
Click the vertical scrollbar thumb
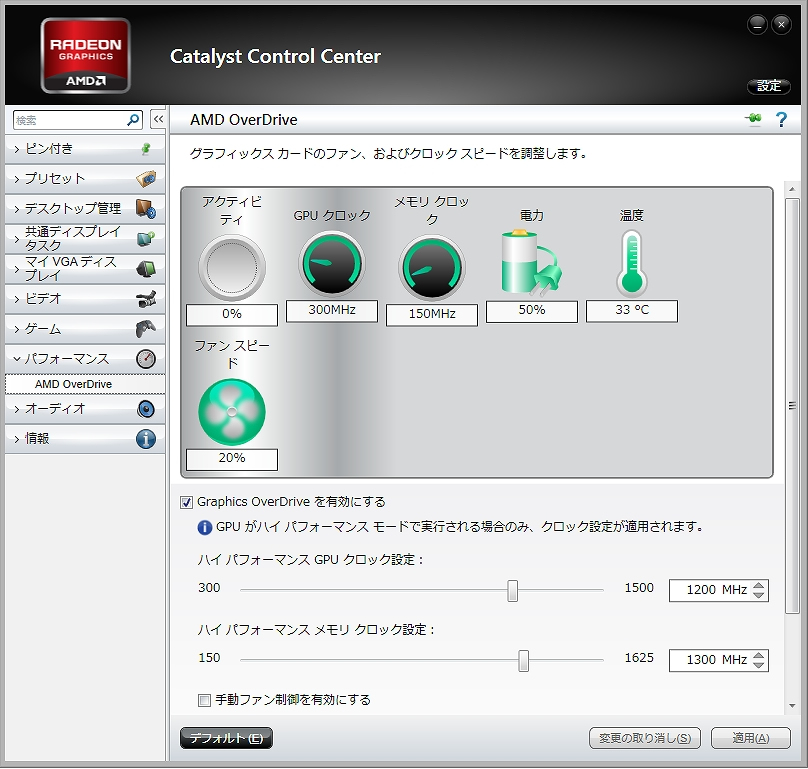click(792, 406)
